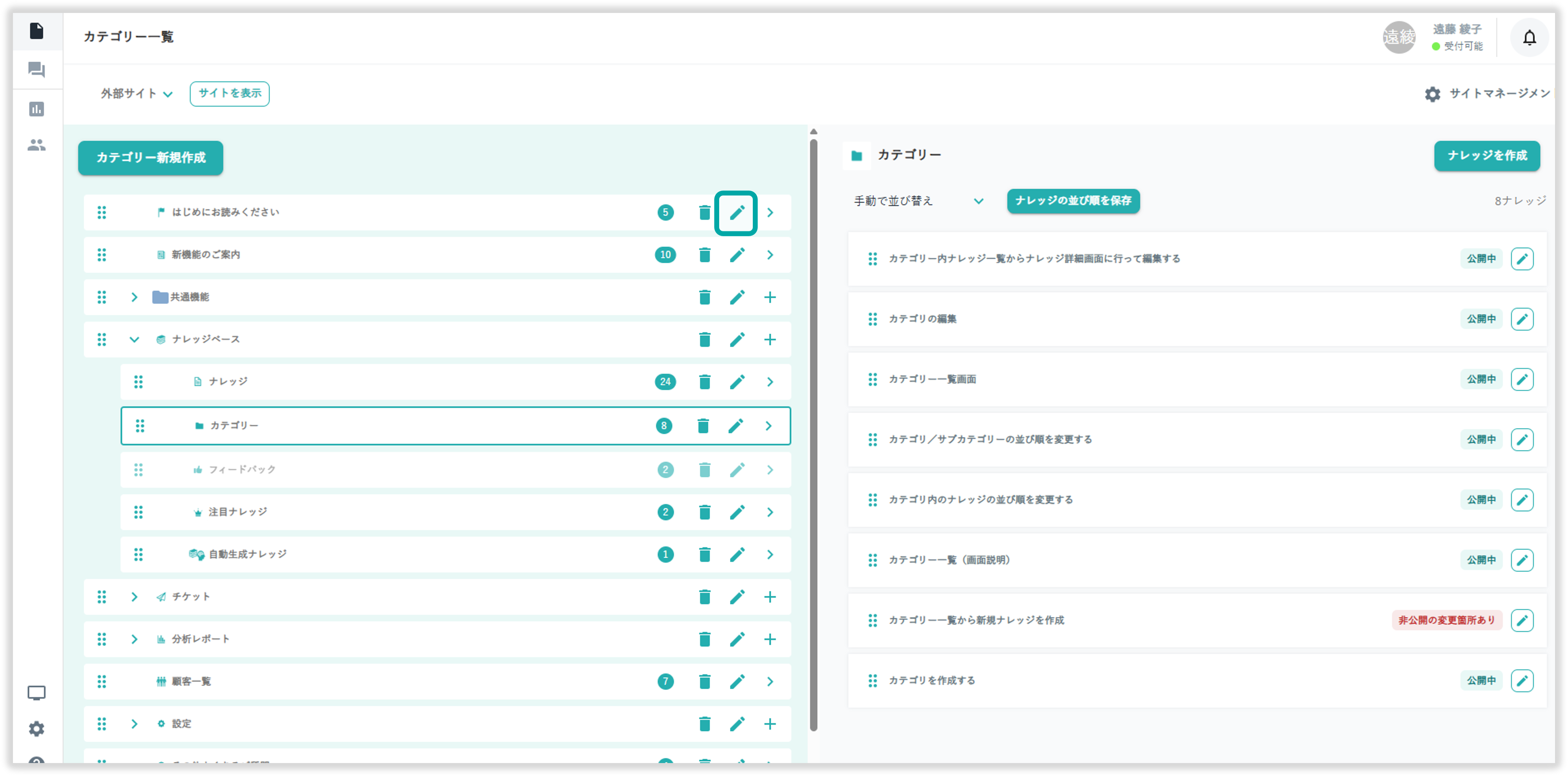Expand the 分析レポート category
The width and height of the screenshot is (1568, 776).
(134, 639)
